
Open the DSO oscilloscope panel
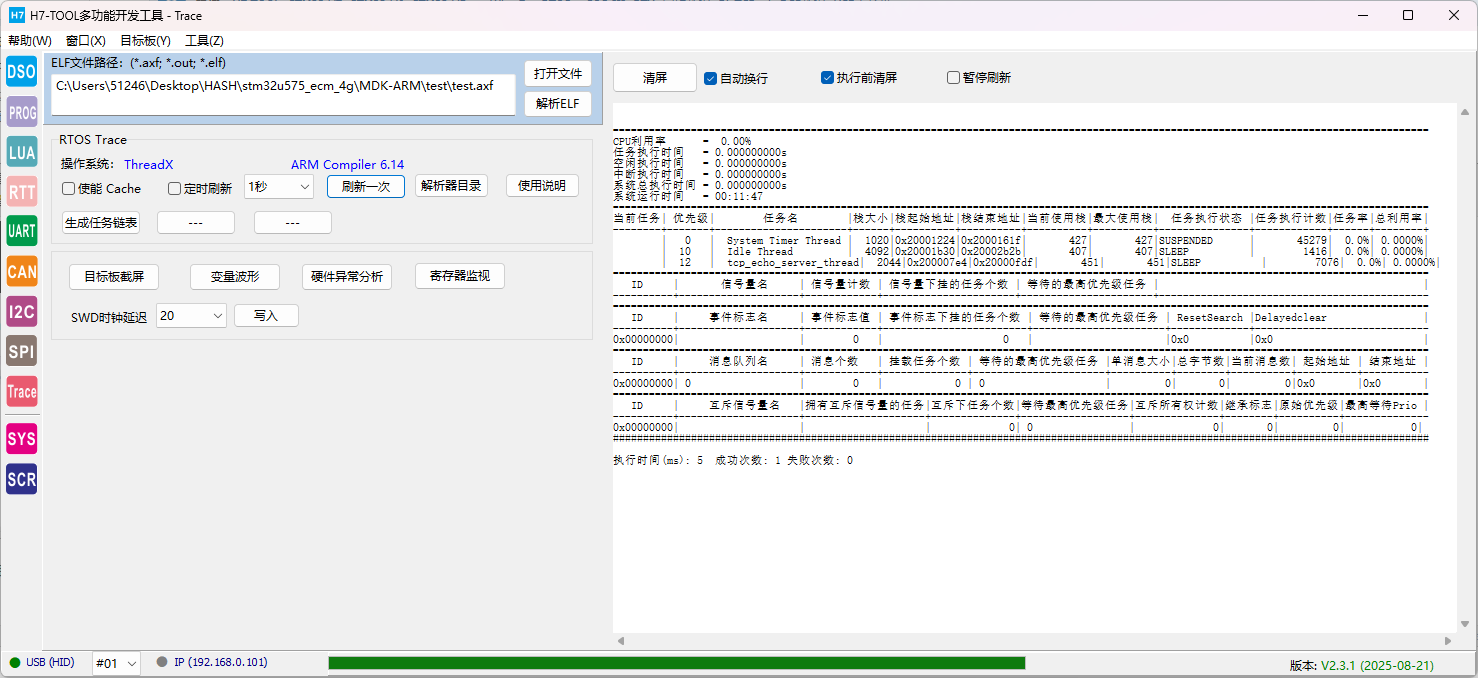tap(21, 72)
